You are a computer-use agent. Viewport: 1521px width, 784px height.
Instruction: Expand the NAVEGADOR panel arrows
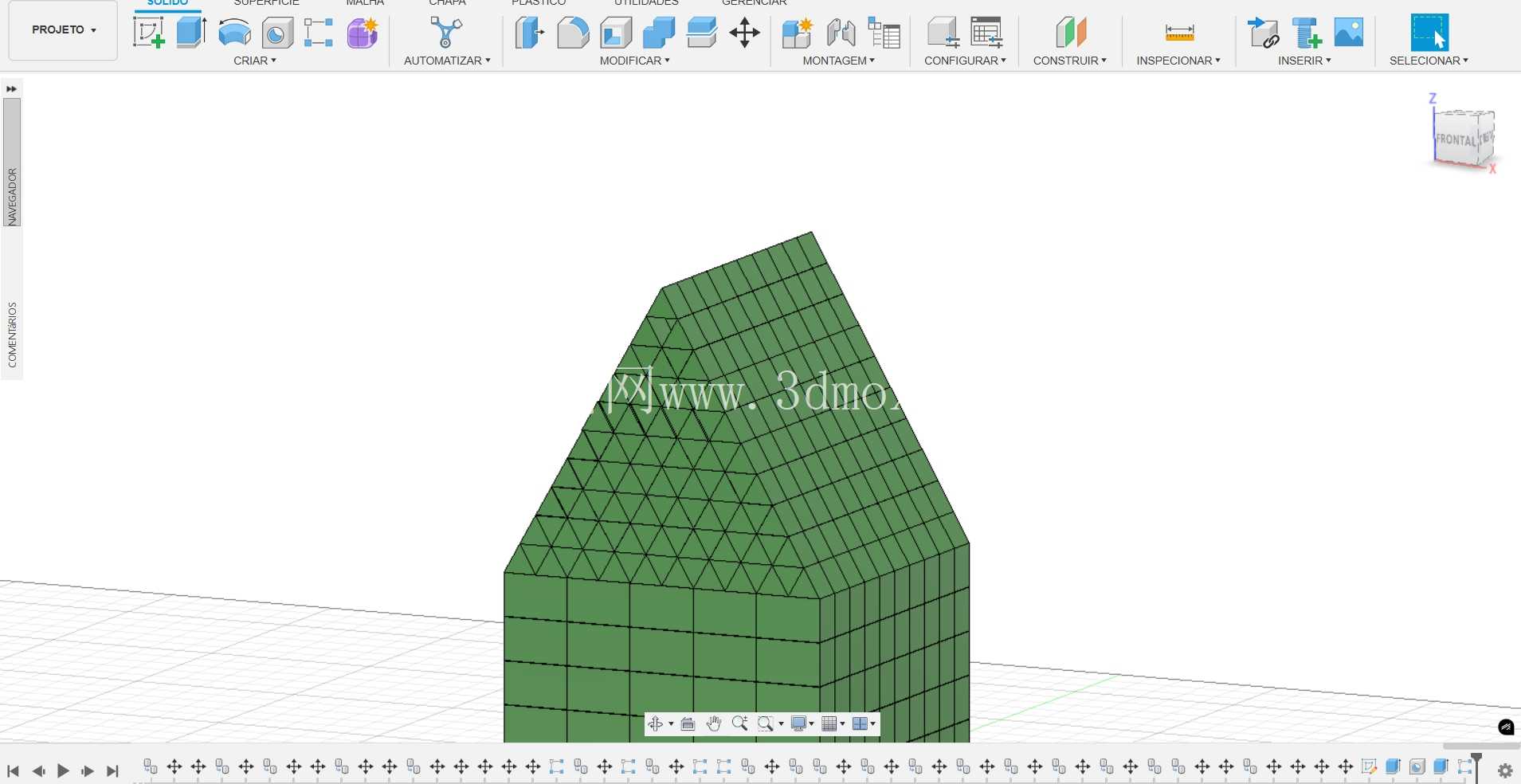coord(11,89)
